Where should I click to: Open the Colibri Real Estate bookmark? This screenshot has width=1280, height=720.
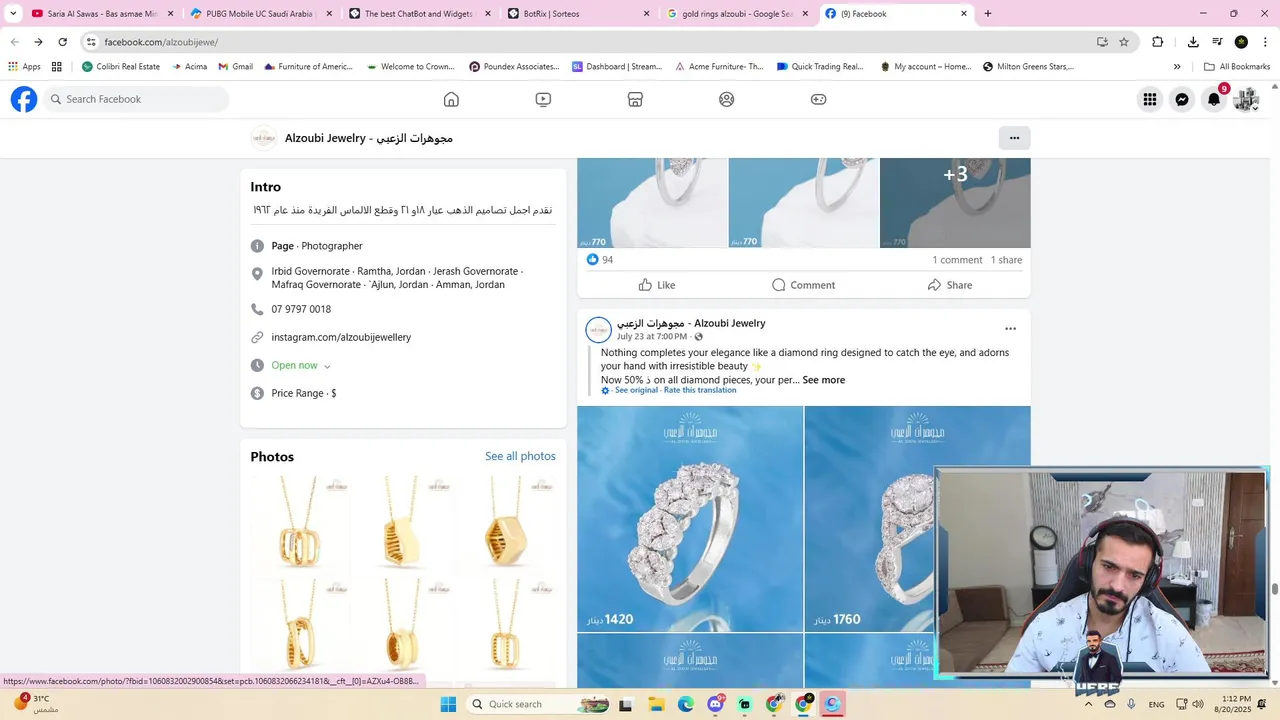[120, 67]
